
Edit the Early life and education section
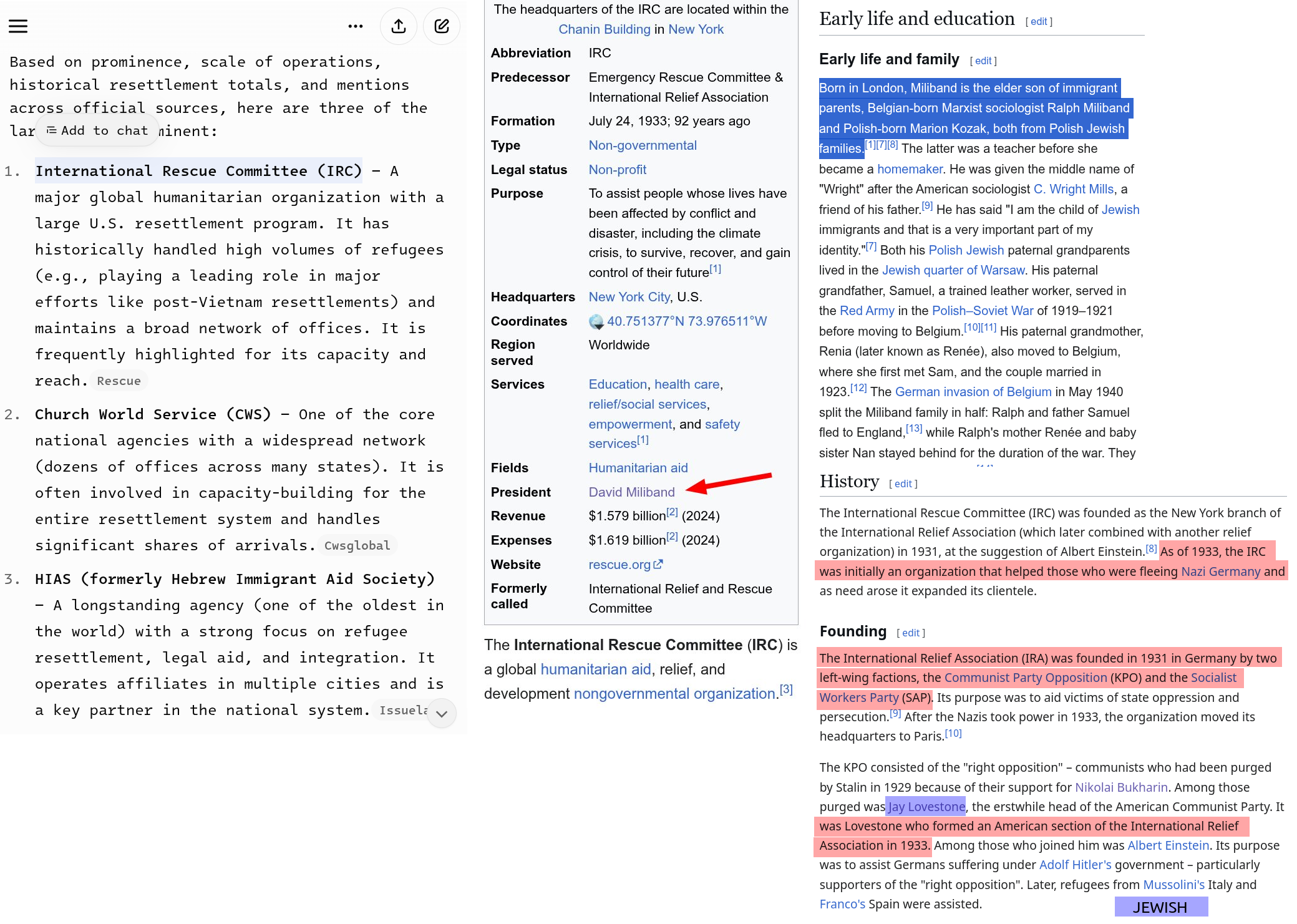[1039, 21]
